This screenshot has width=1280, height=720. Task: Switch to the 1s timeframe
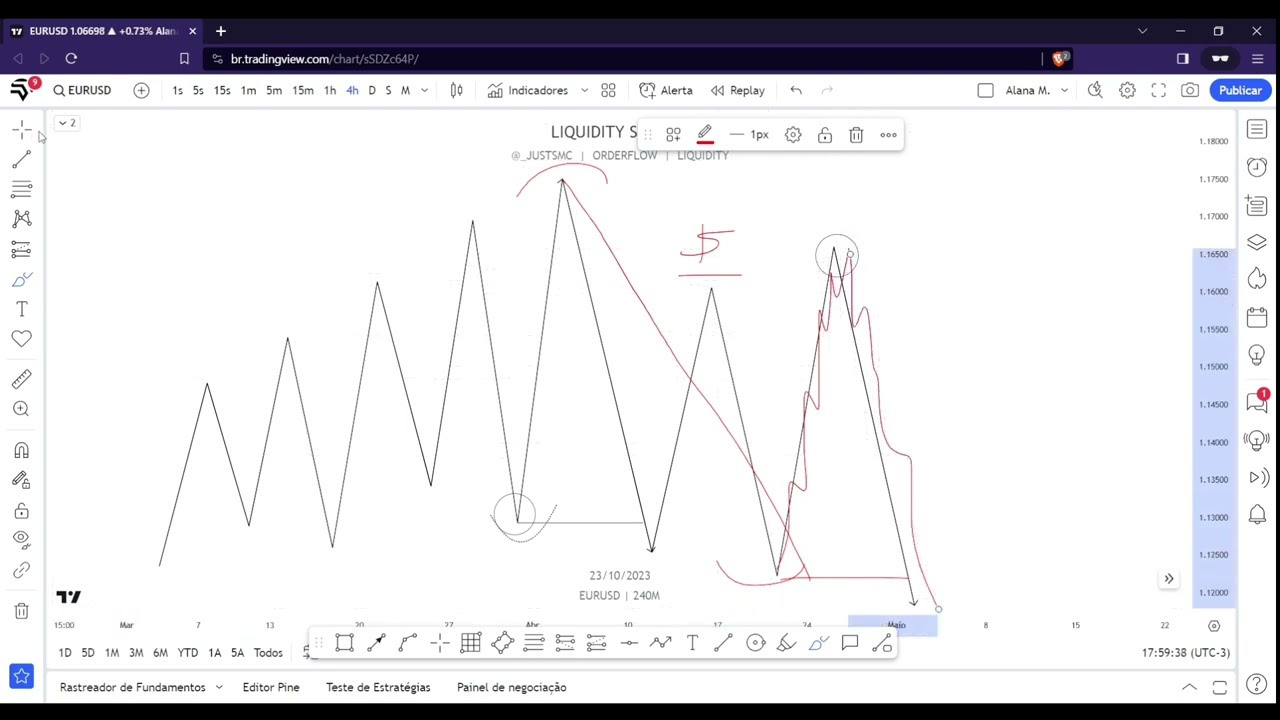coord(177,90)
